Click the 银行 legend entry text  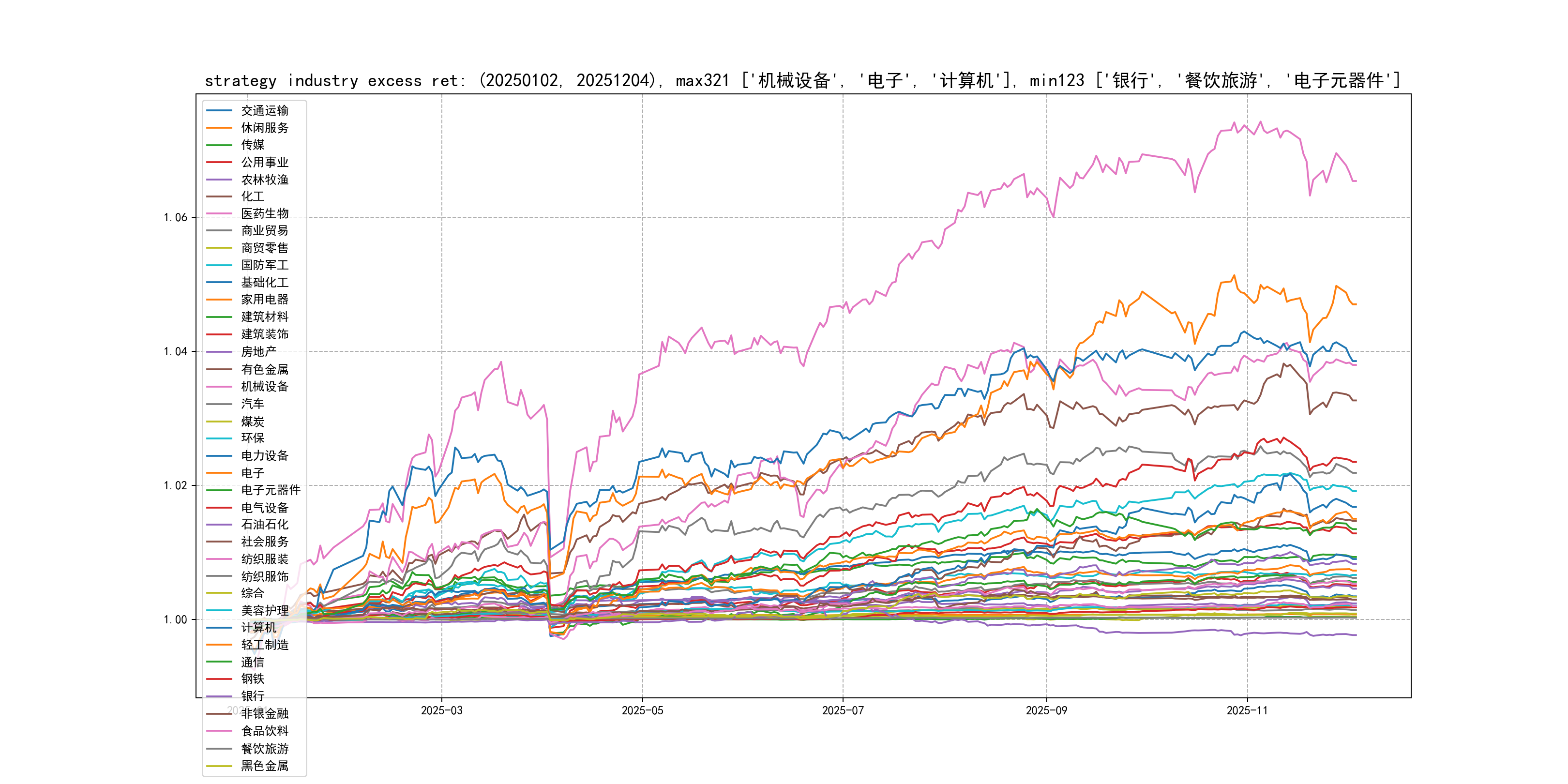[253, 696]
